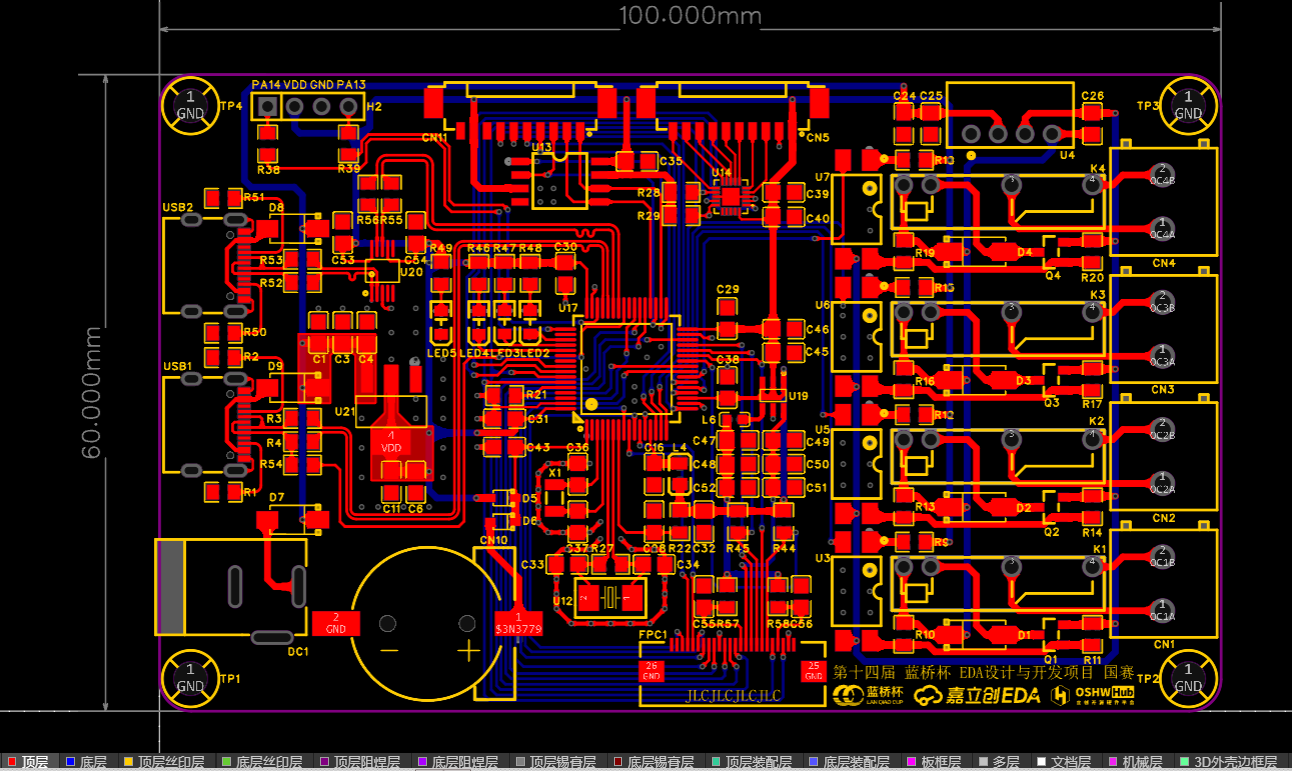The image size is (1292, 771).
Task: Click the FPC1 pad 25 GND
Action: pyautogui.click(x=814, y=670)
